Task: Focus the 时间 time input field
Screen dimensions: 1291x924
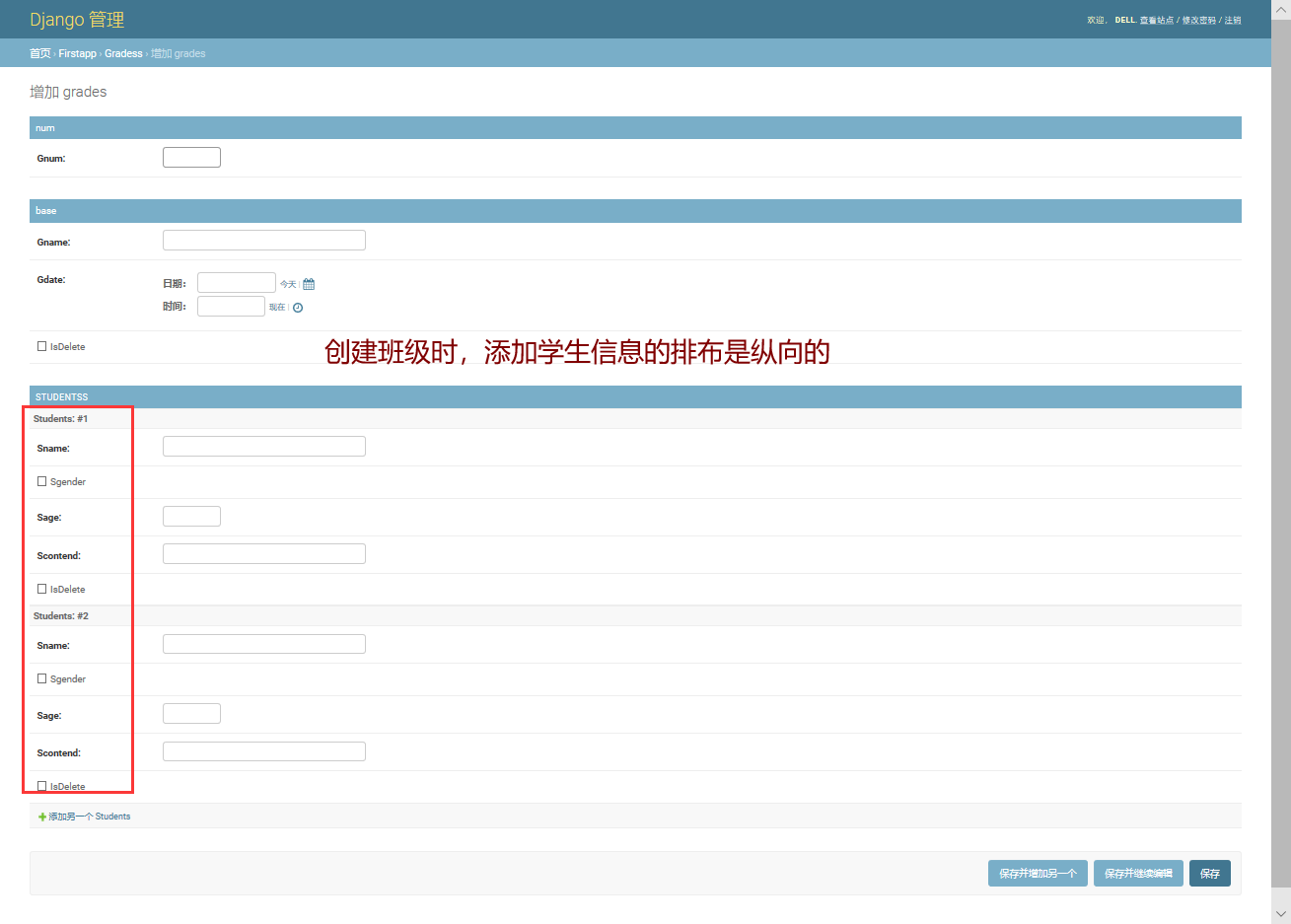Action: pos(231,306)
